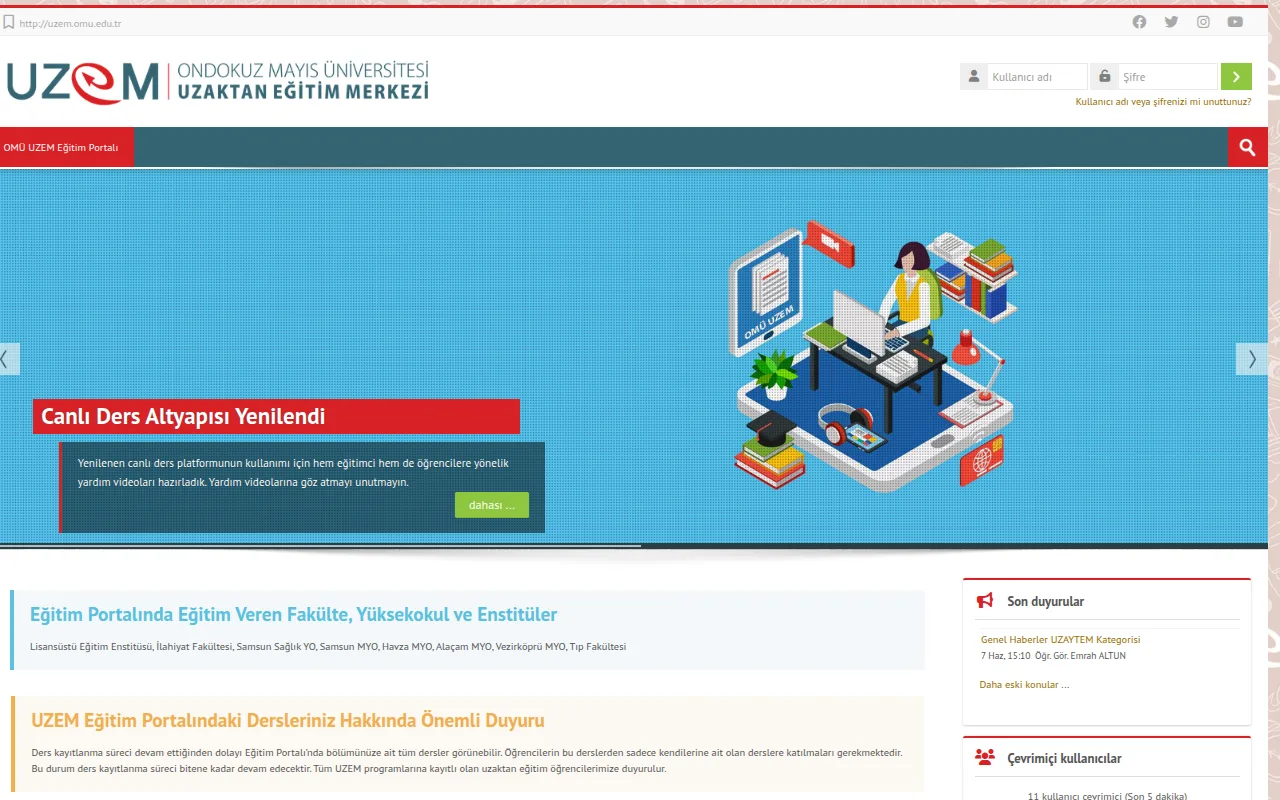Click the bookmark icon beside the site URL
This screenshot has height=800, width=1280.
point(9,22)
